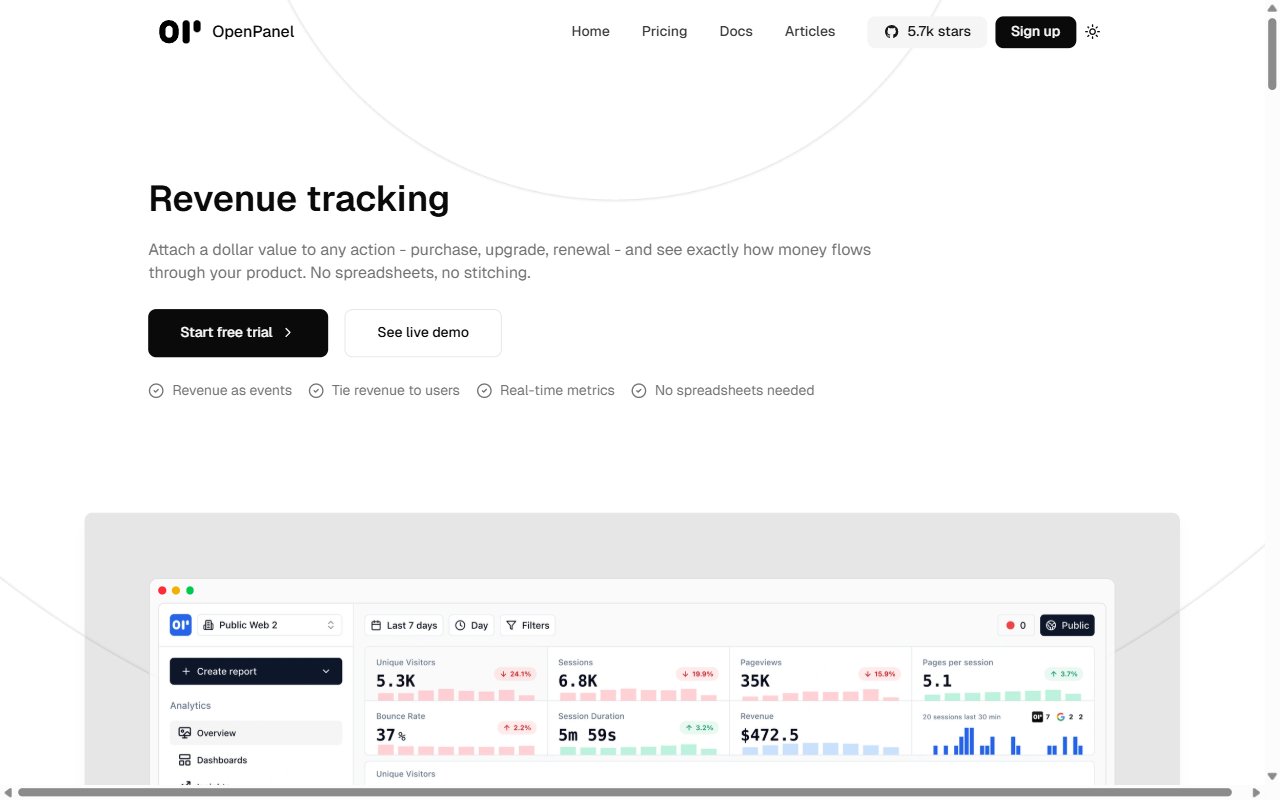Open the Day interval selector
This screenshot has width=1280, height=800.
point(472,625)
